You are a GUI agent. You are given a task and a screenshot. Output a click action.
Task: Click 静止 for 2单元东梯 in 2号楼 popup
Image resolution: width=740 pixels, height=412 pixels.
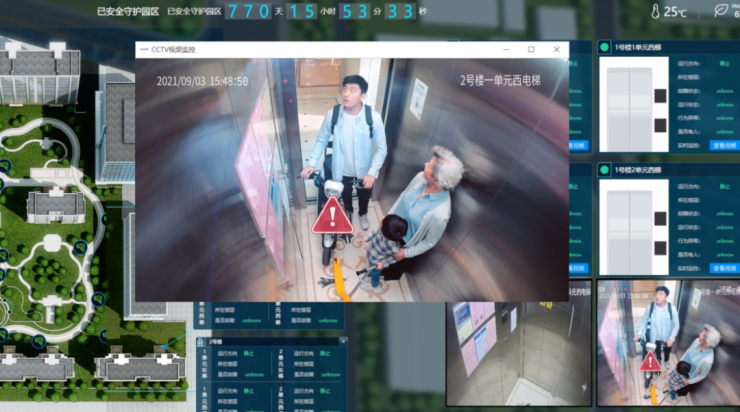tap(325, 353)
